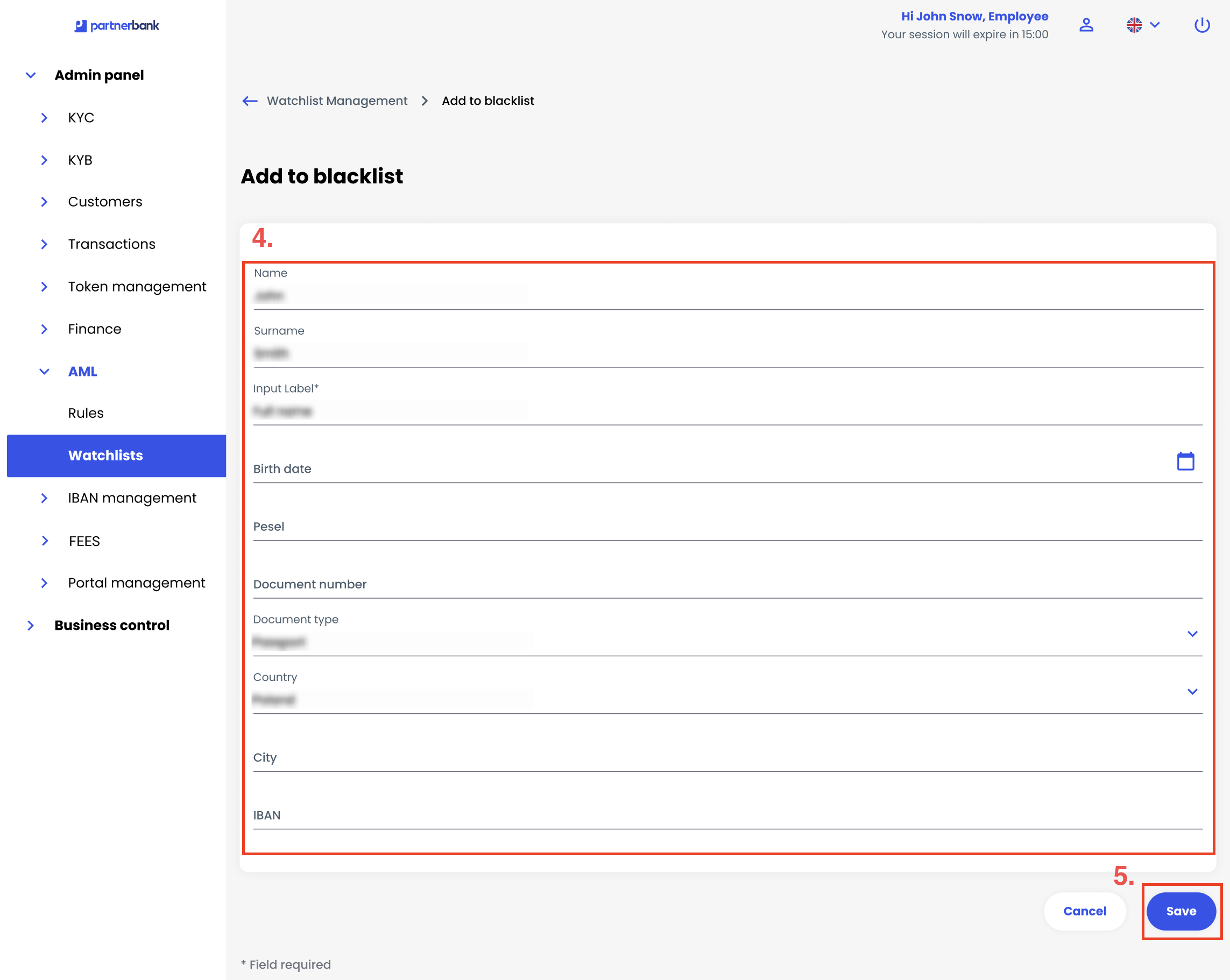1230x980 pixels.
Task: Click the Cancel button
Action: coord(1084,911)
